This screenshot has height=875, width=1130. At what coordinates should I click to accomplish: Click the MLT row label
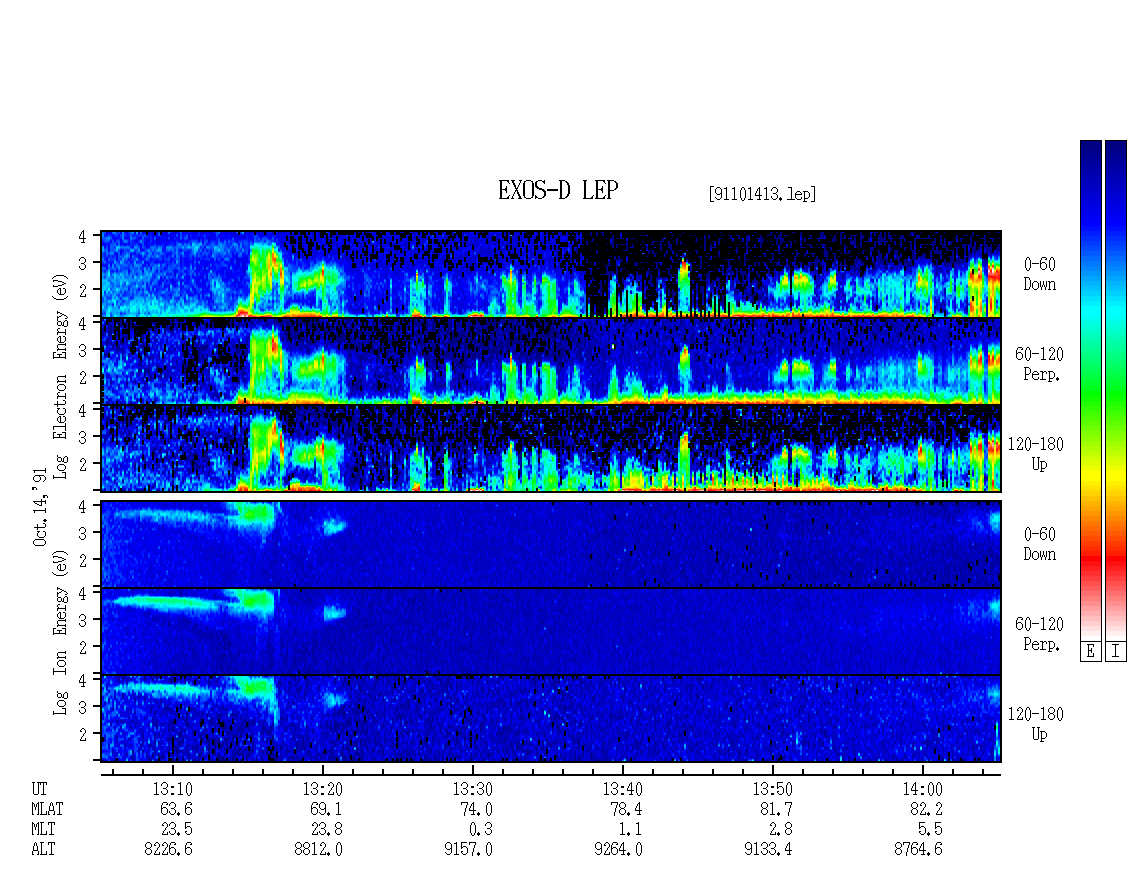(x=43, y=830)
